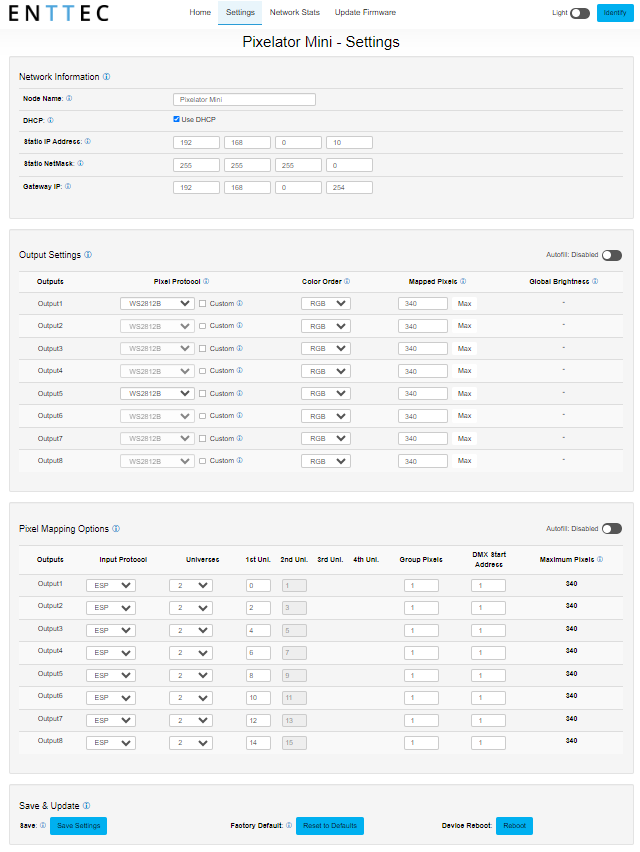The width and height of the screenshot is (640, 852).
Task: Click the Reboot button
Action: 514,826
